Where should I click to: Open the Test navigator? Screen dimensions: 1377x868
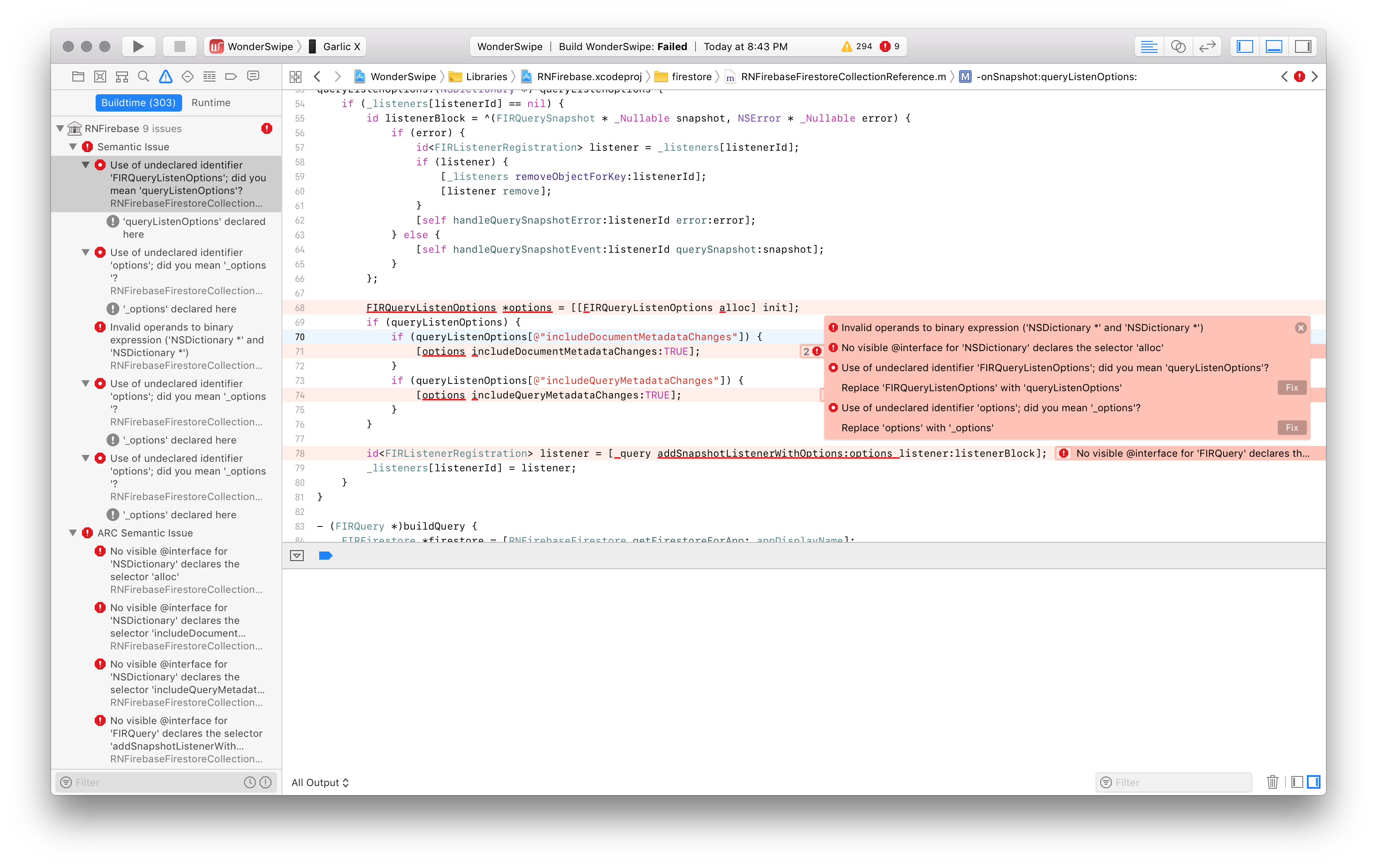tap(188, 76)
